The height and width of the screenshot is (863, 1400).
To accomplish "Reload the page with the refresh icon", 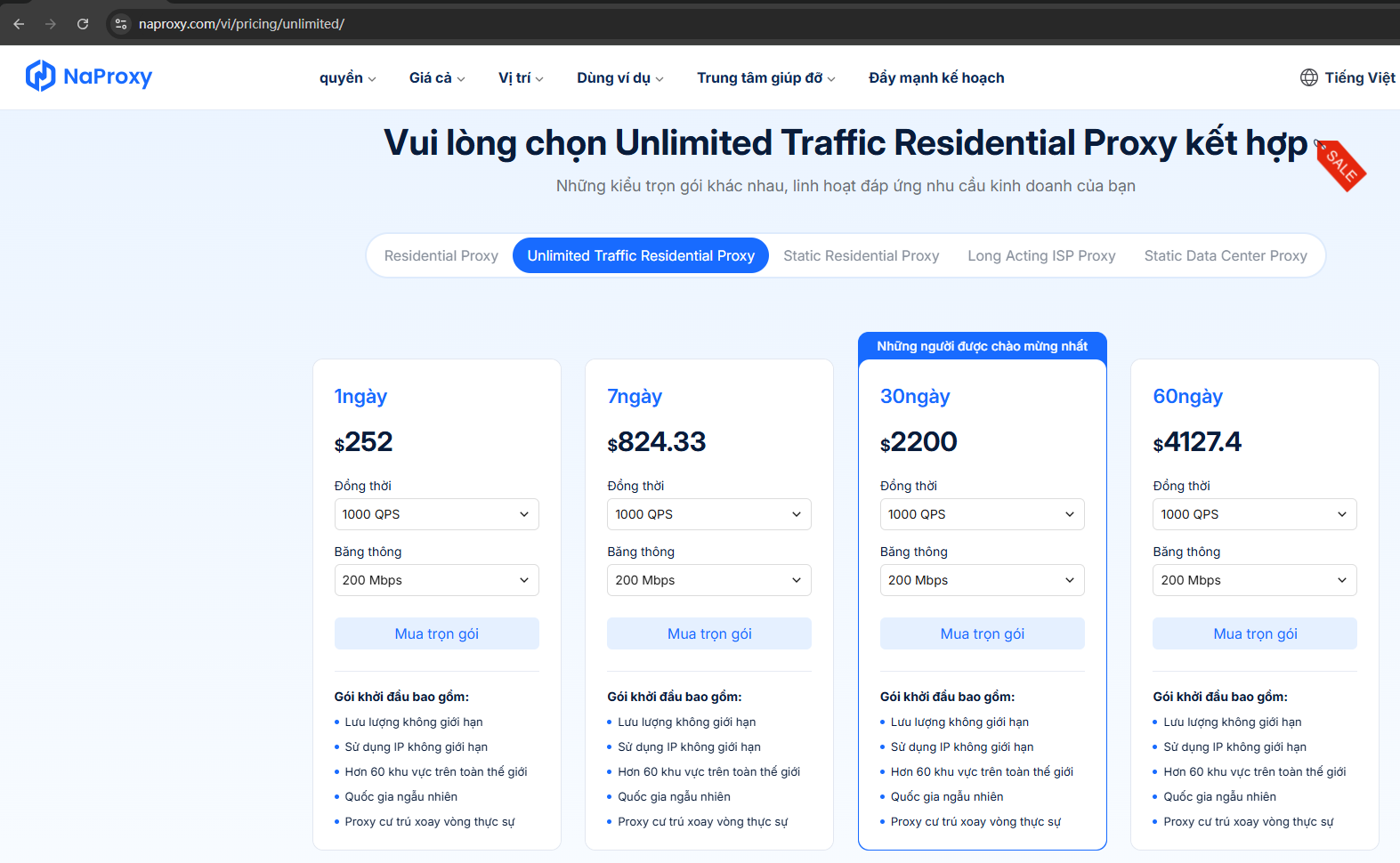I will [x=83, y=24].
